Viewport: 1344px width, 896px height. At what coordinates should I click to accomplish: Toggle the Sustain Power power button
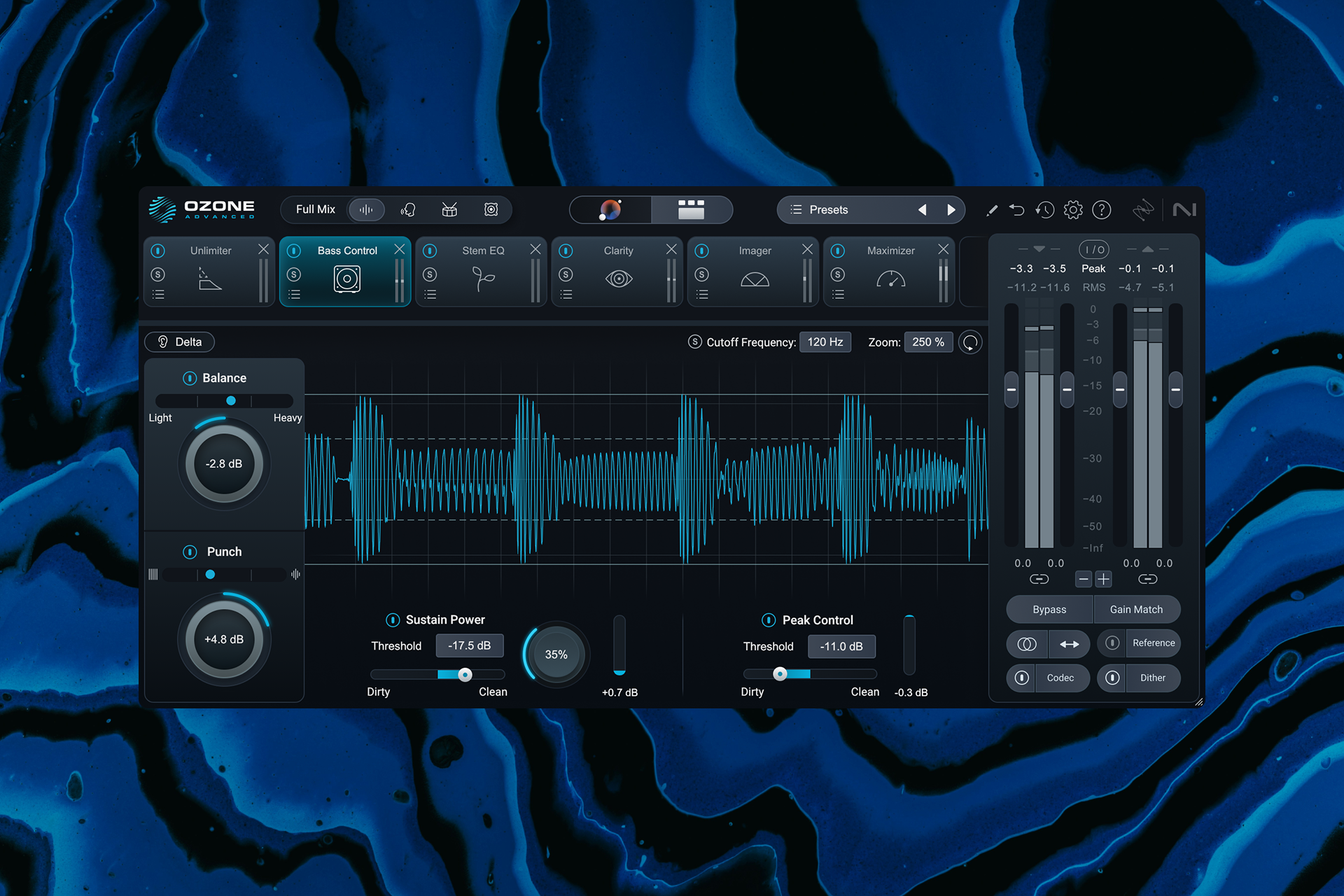393,619
